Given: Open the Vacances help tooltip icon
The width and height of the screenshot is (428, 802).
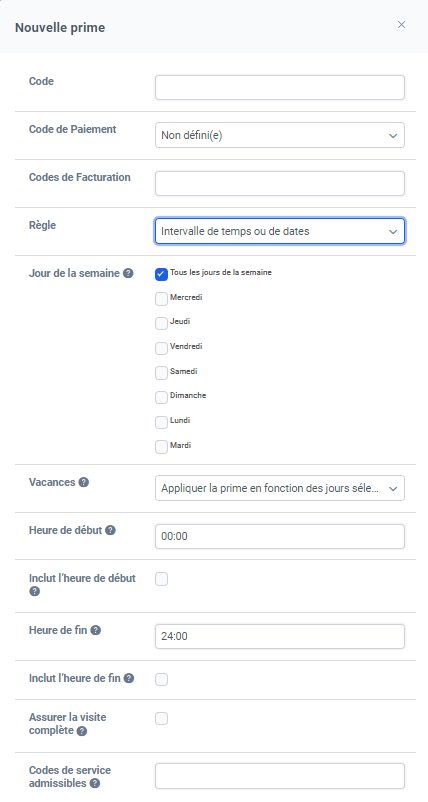Looking at the screenshot, I should click(x=84, y=482).
